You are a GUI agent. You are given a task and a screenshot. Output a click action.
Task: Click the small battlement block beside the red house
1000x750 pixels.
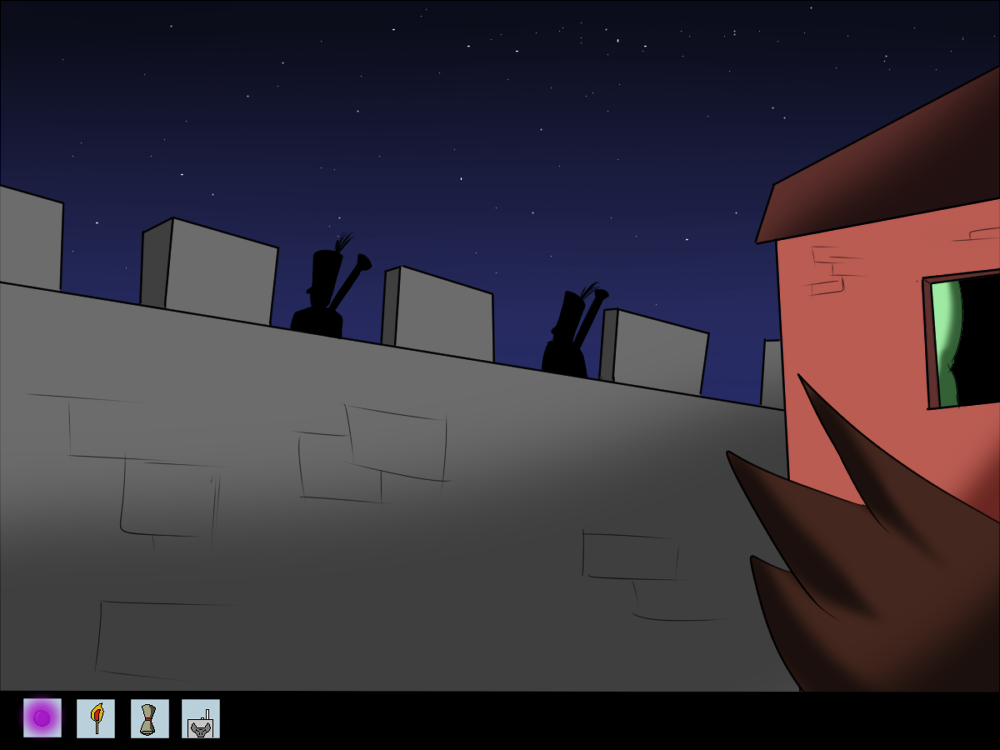click(772, 375)
